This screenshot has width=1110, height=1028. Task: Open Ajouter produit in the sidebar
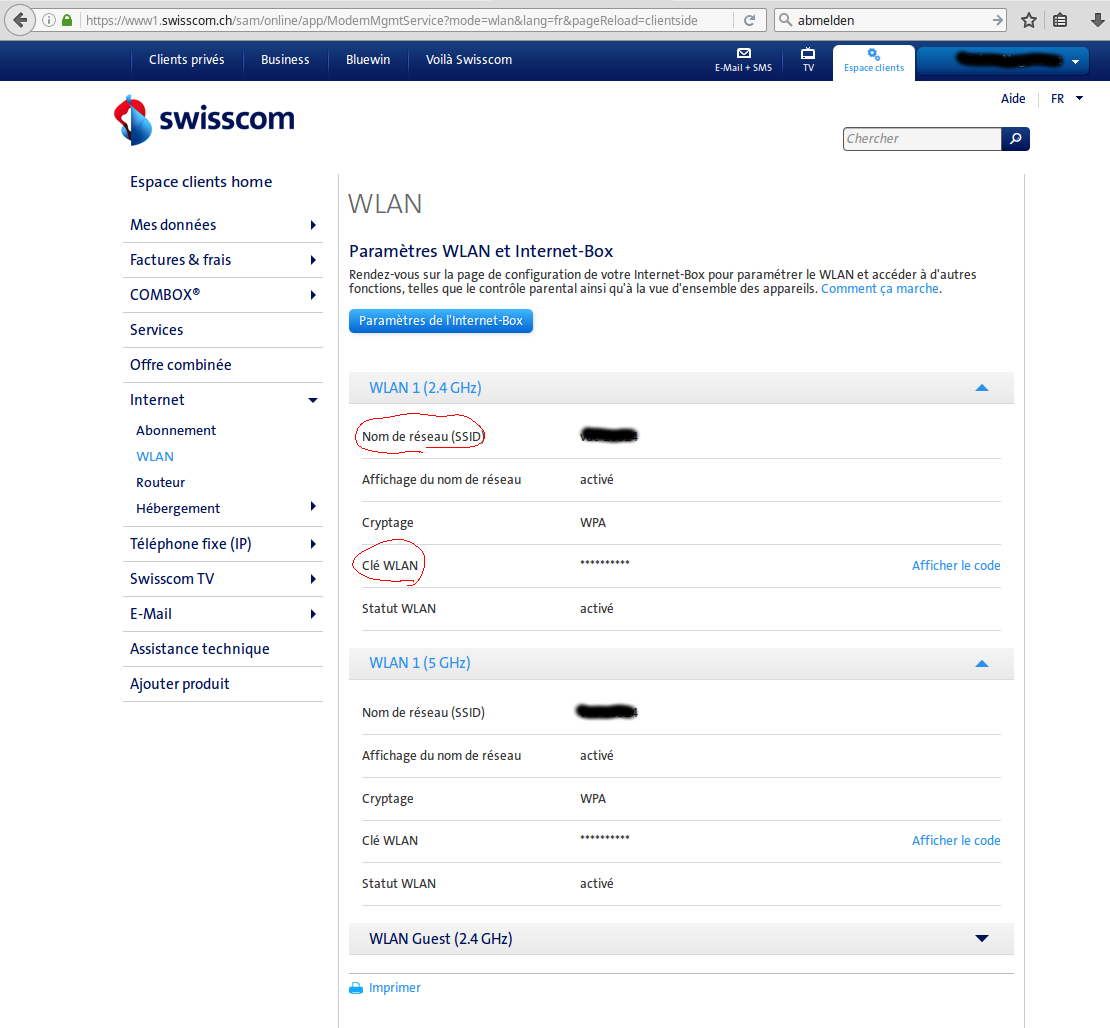[x=179, y=684]
